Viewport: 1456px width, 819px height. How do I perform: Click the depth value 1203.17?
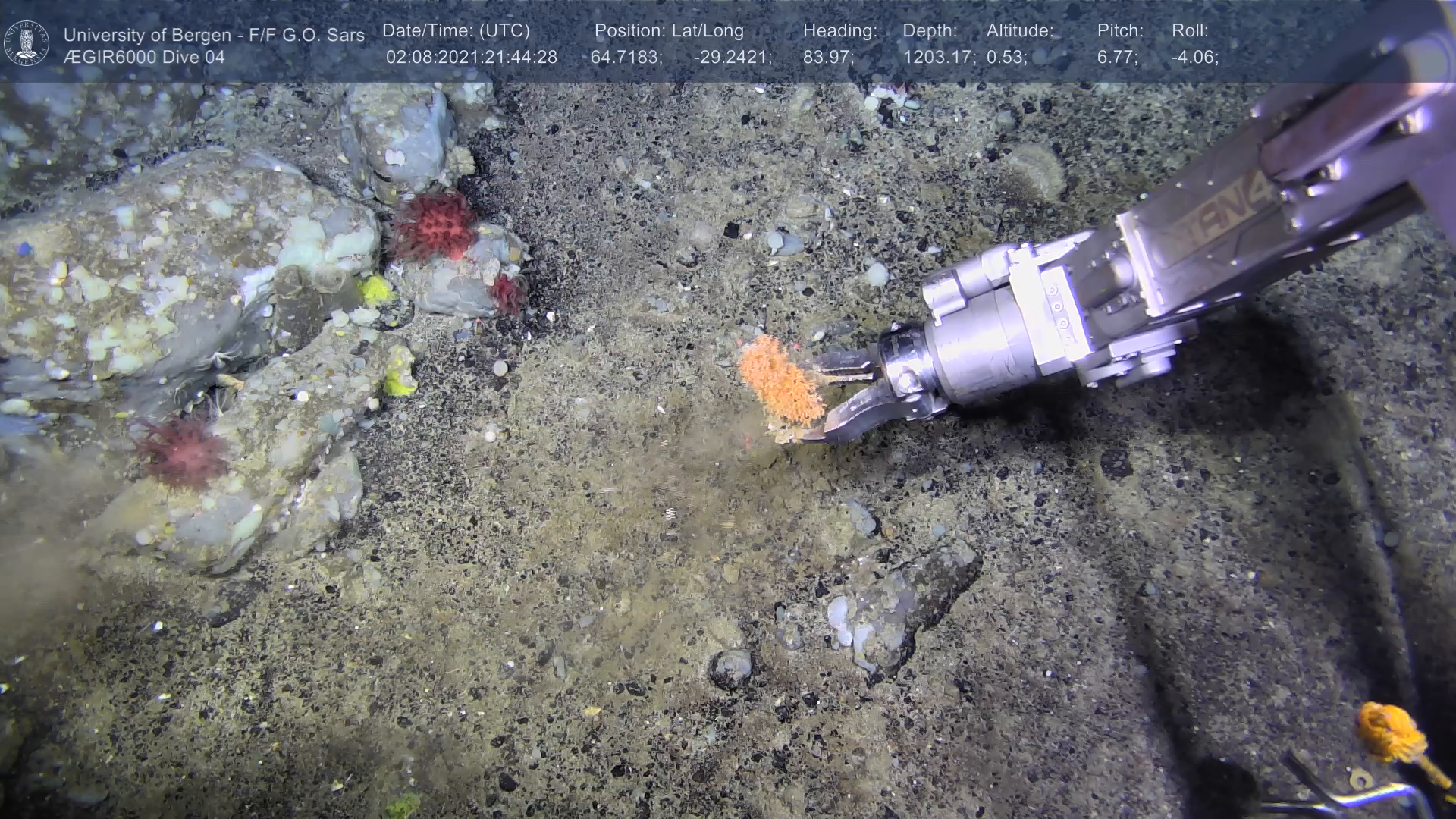[937, 58]
